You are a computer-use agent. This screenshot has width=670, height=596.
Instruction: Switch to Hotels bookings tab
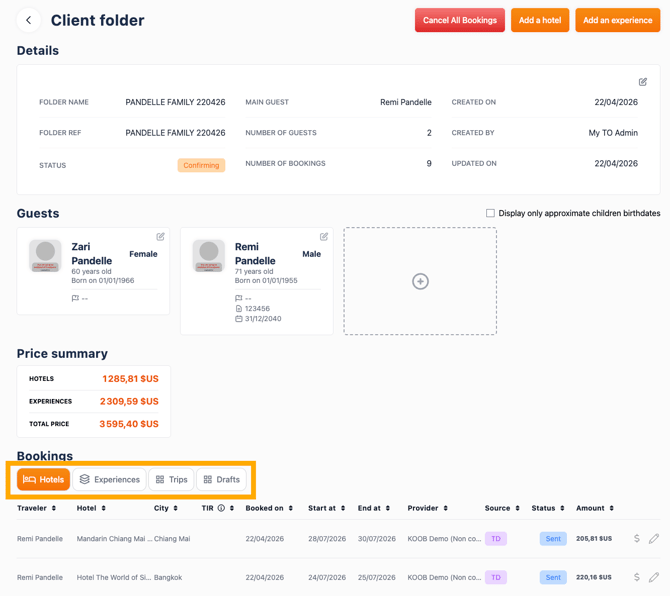click(44, 479)
